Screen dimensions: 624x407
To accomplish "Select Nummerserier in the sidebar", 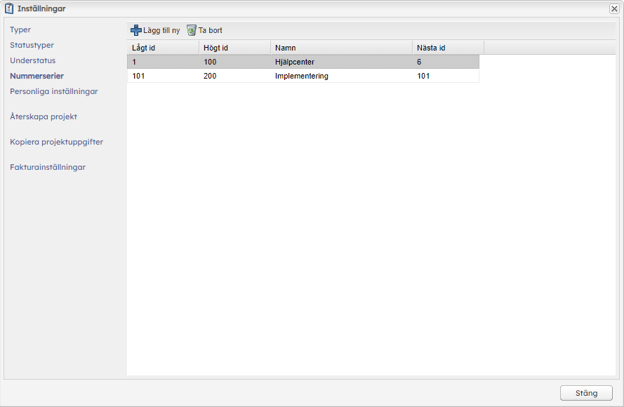I will click(36, 76).
